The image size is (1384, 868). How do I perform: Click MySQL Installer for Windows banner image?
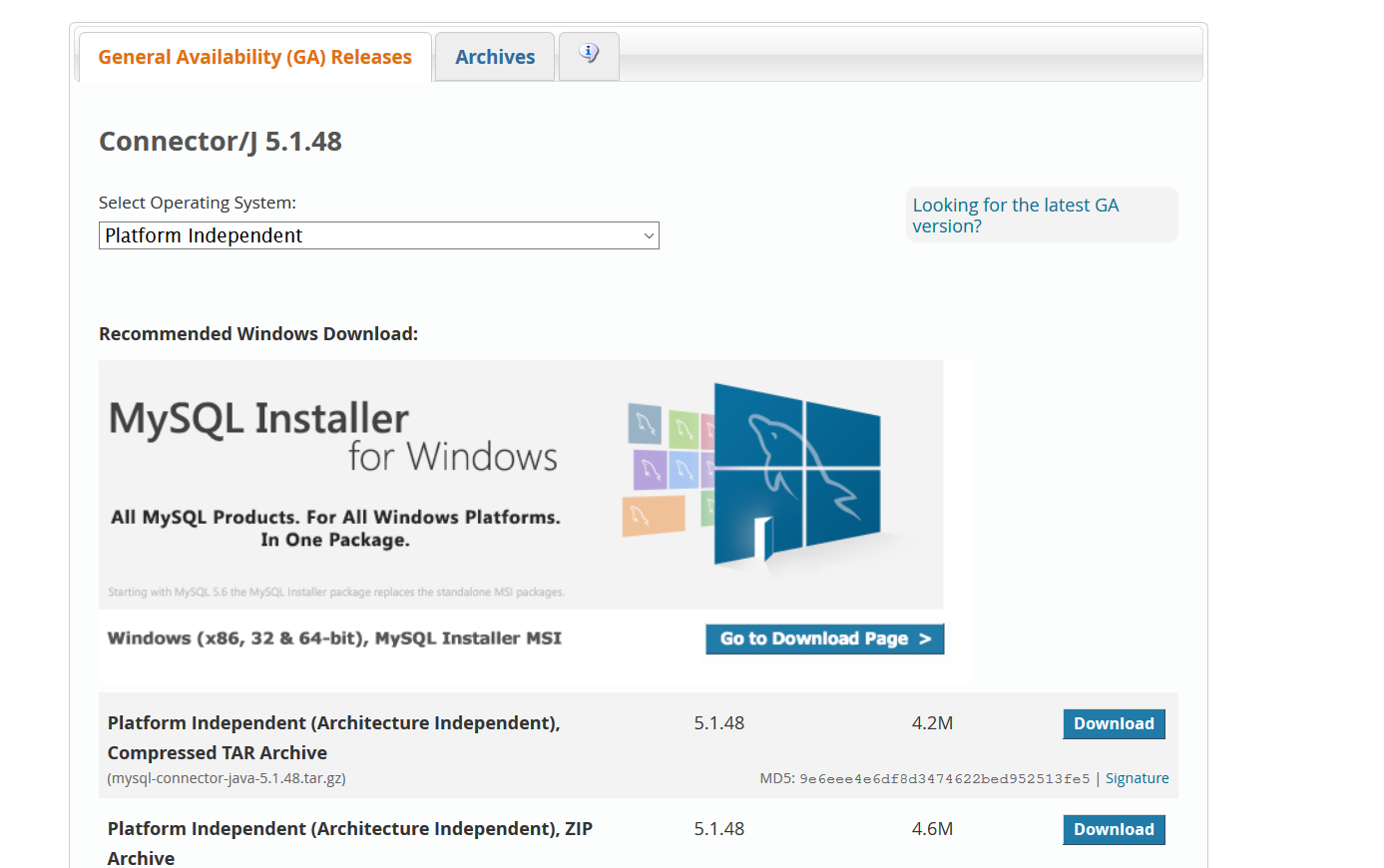click(521, 485)
